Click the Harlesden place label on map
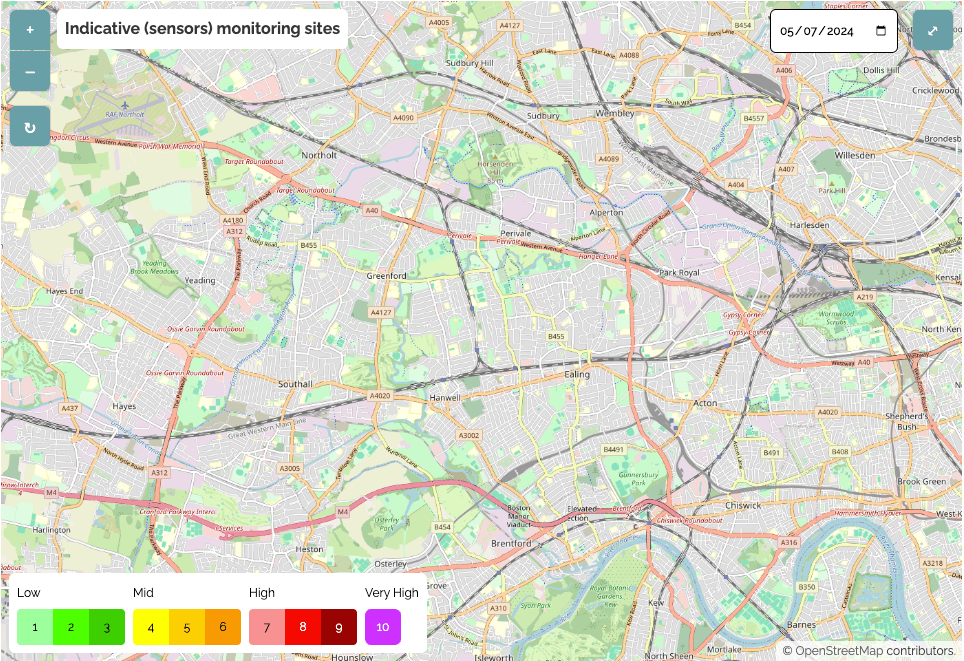 [809, 224]
